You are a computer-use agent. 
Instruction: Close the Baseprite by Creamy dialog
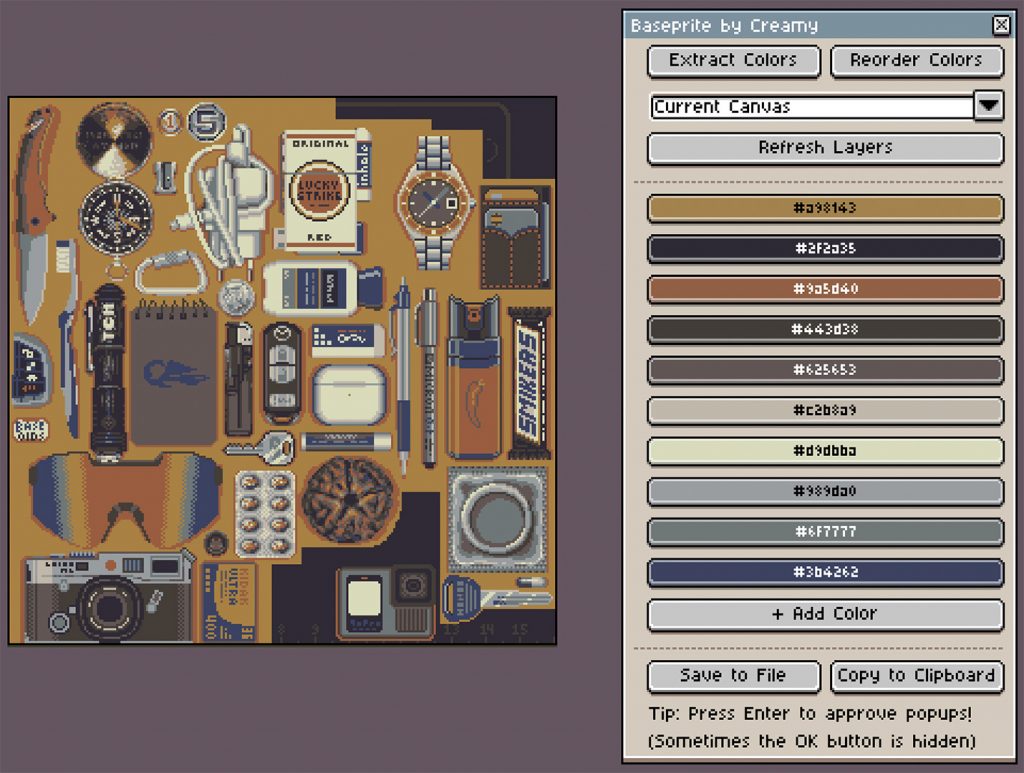[1000, 25]
